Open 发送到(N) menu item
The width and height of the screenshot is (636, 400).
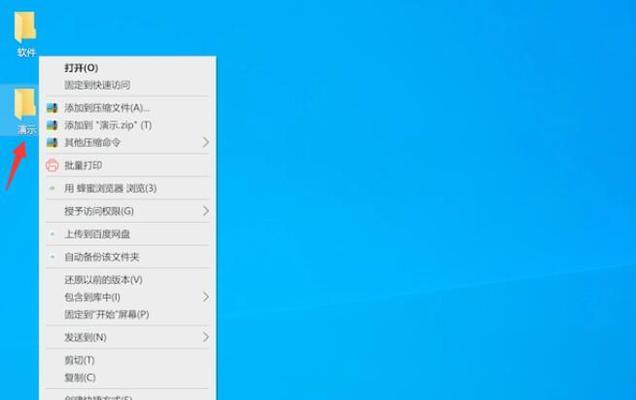click(127, 337)
